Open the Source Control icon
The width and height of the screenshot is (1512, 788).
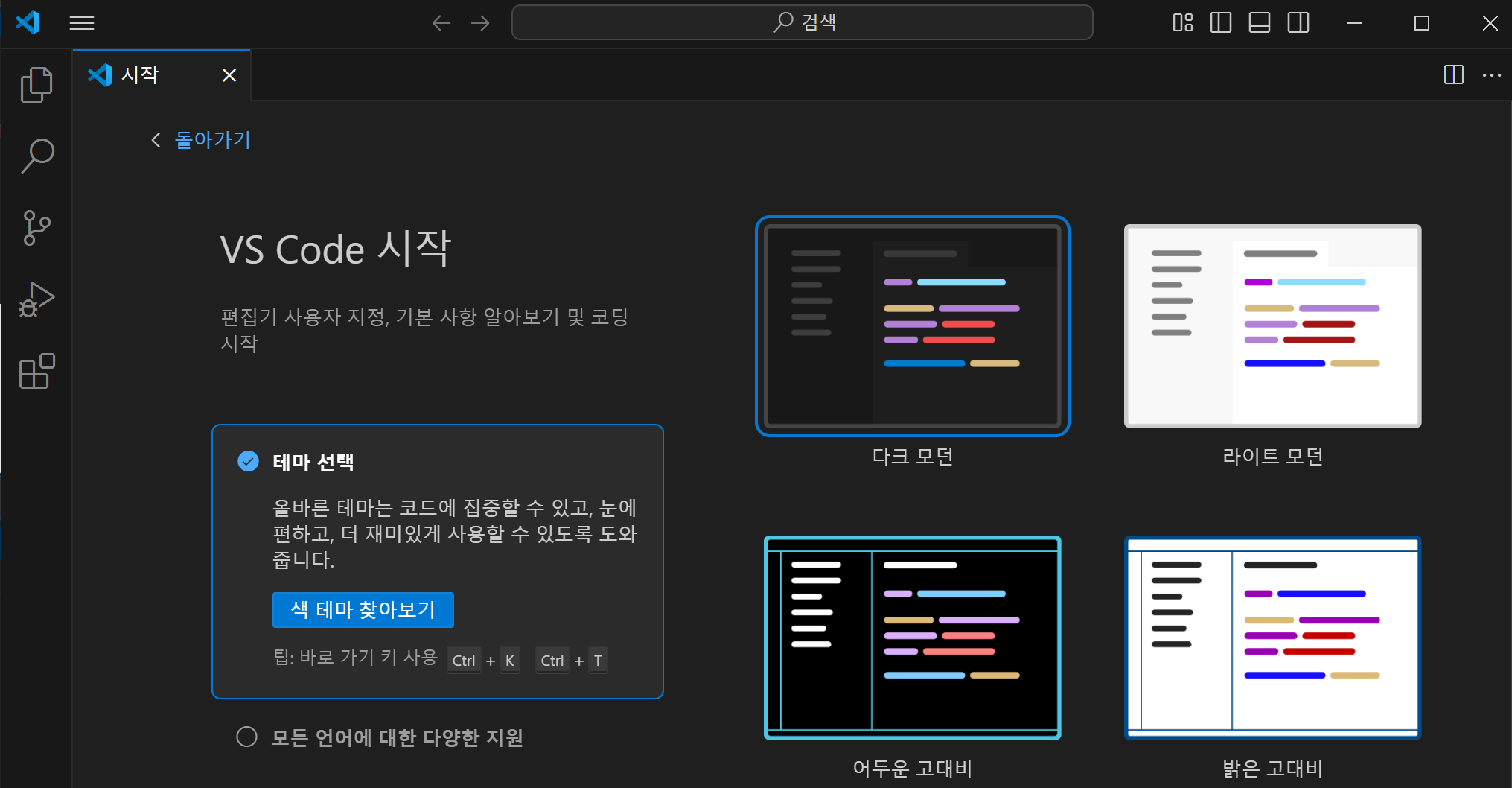[35, 226]
